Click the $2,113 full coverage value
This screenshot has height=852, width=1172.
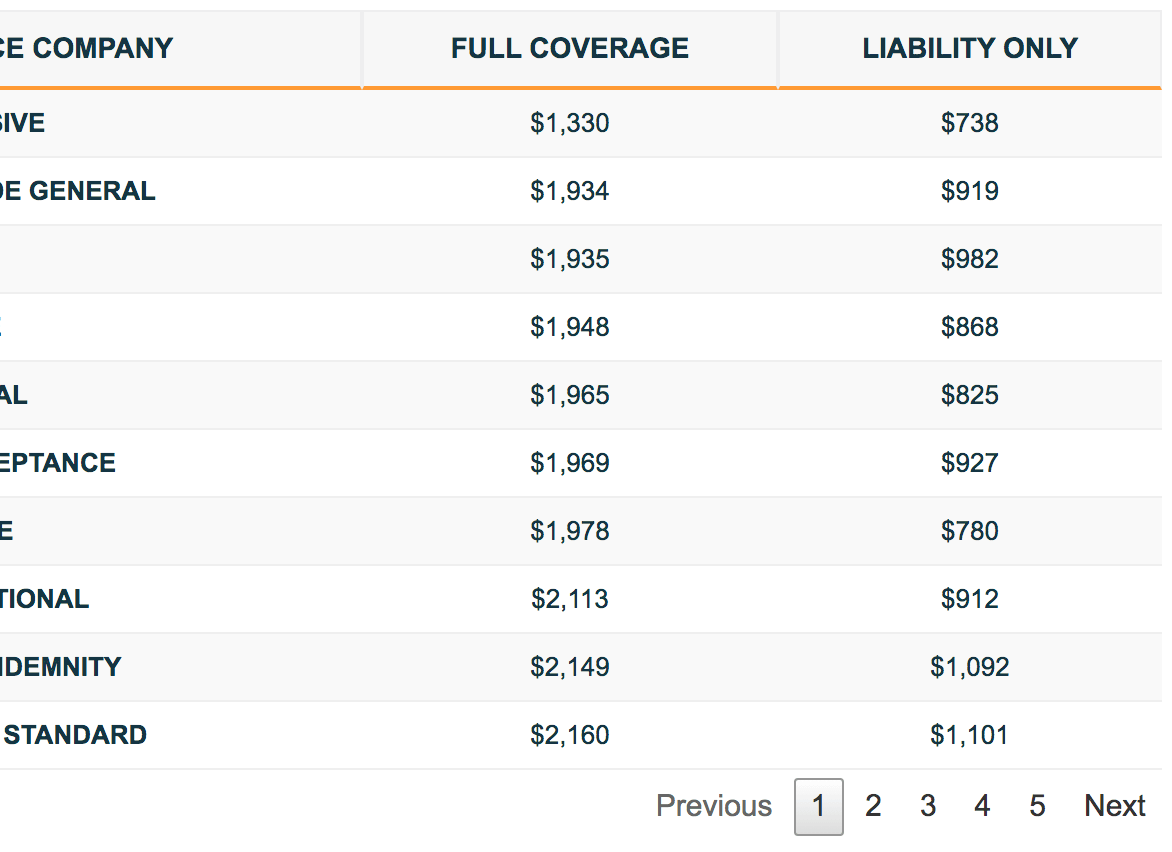570,599
